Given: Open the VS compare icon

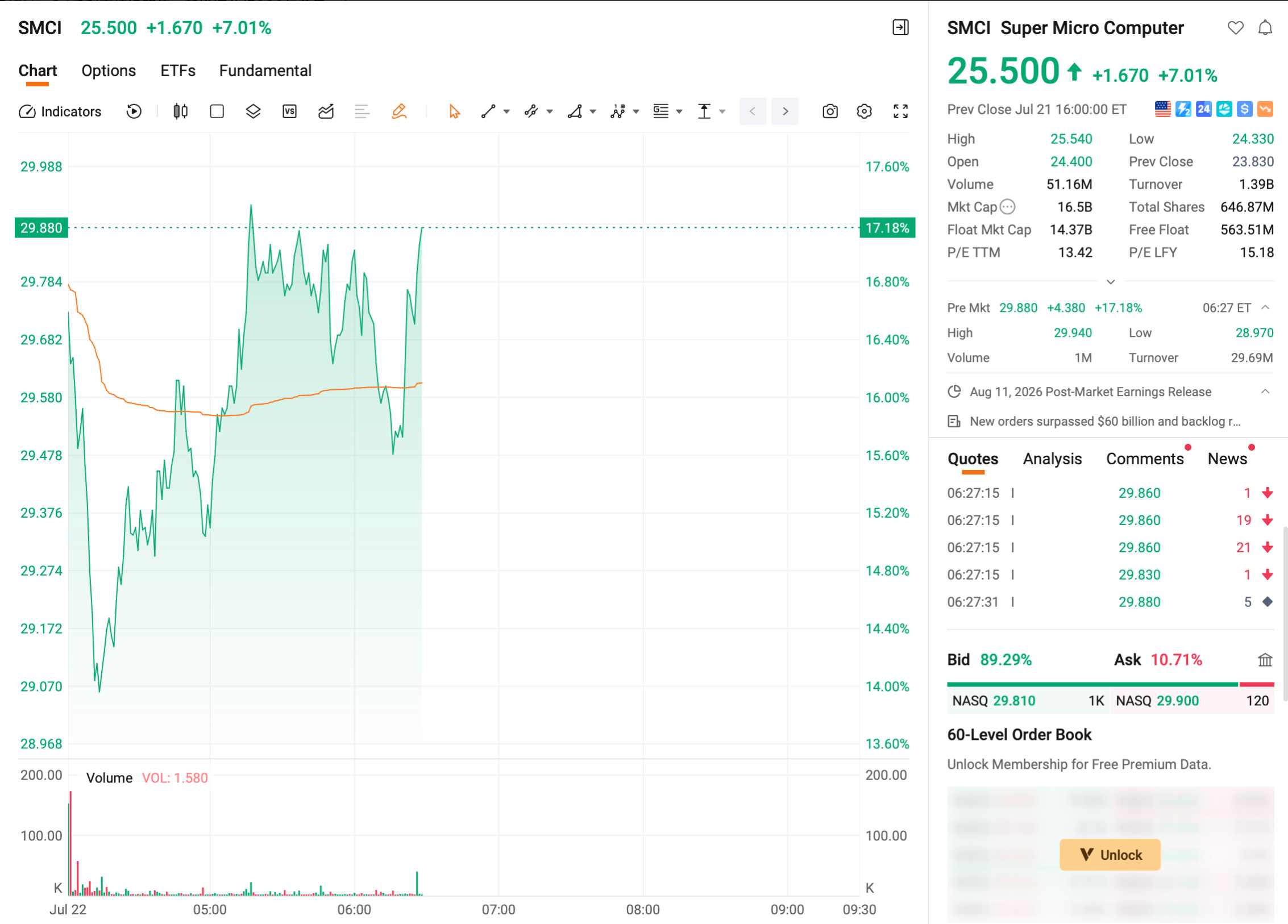Looking at the screenshot, I should point(289,111).
